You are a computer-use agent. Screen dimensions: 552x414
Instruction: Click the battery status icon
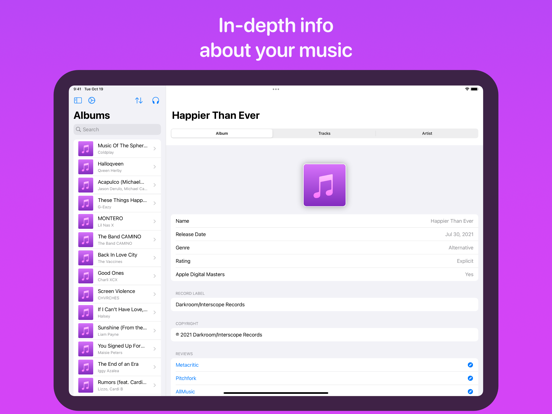coord(474,89)
